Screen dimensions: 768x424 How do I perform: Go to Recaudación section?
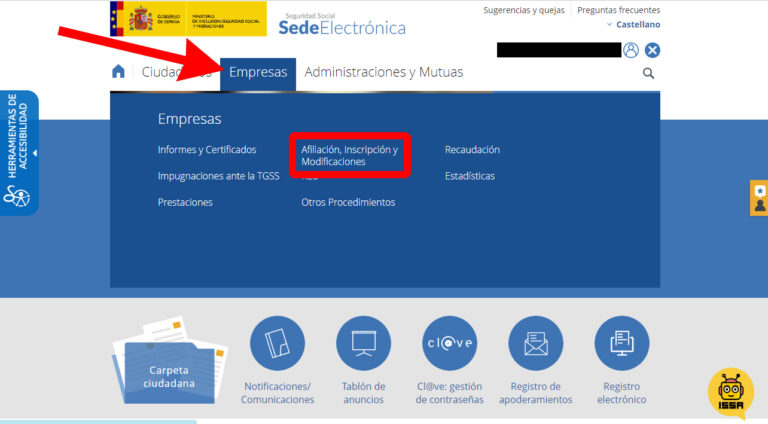pos(472,150)
